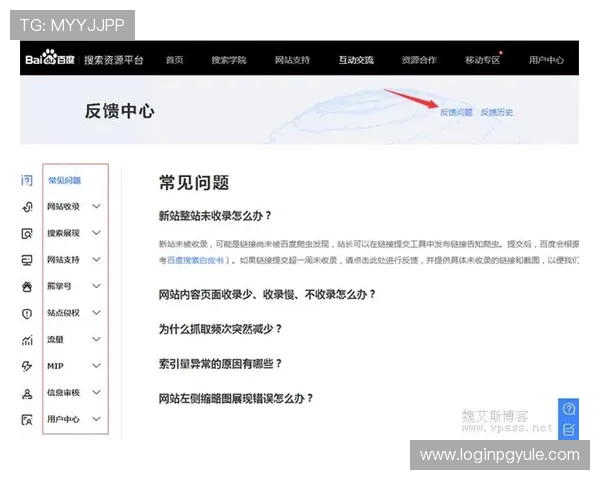600x480 pixels.
Task: Select 常见问题 in the sidebar
Action: click(64, 180)
